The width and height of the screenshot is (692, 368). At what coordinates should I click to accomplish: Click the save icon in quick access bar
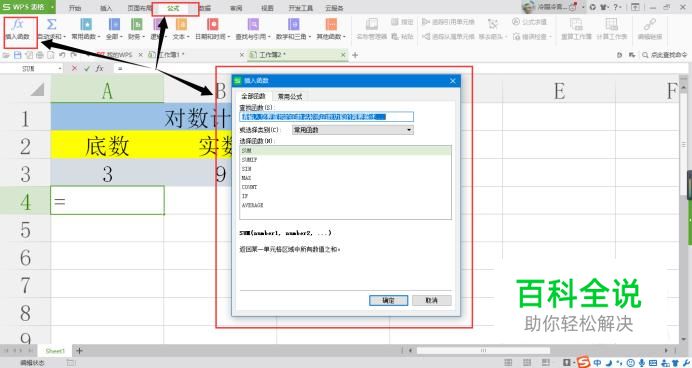(18, 55)
